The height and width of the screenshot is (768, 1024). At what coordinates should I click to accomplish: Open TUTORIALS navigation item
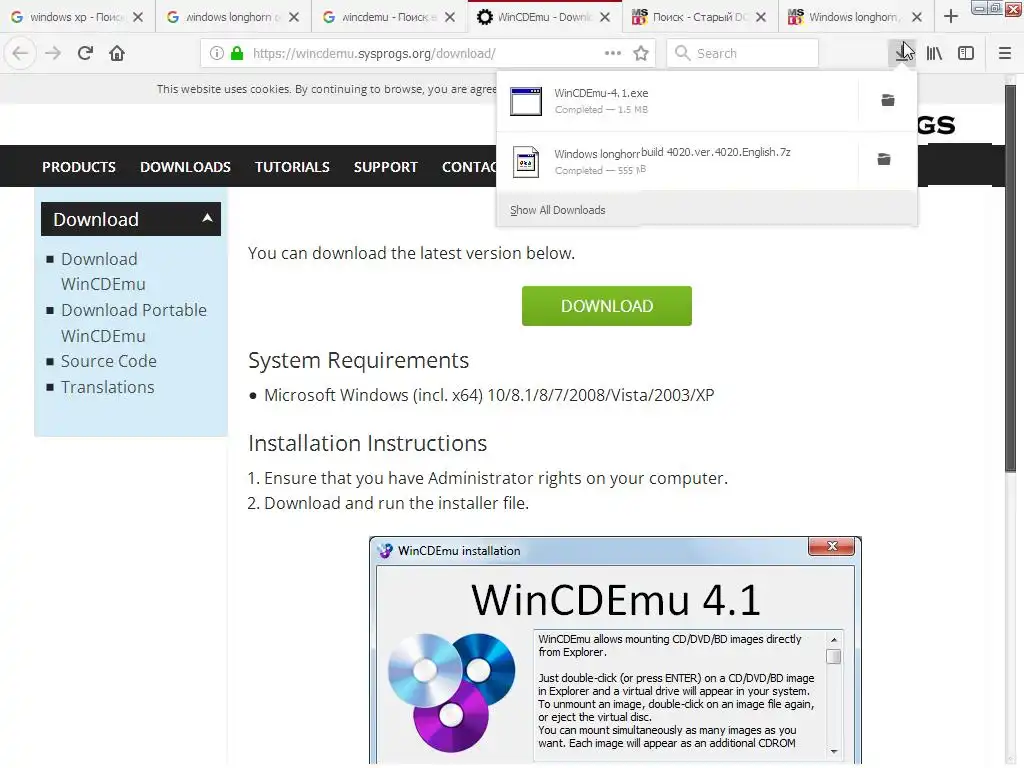[292, 167]
